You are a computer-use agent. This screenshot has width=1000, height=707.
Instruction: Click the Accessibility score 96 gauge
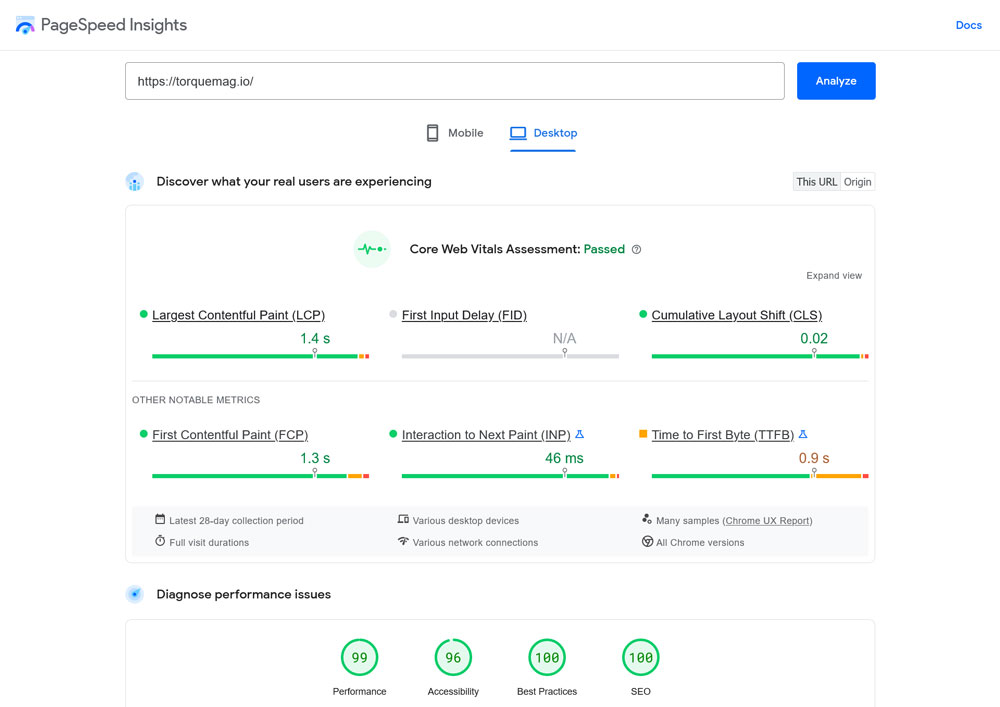(453, 658)
